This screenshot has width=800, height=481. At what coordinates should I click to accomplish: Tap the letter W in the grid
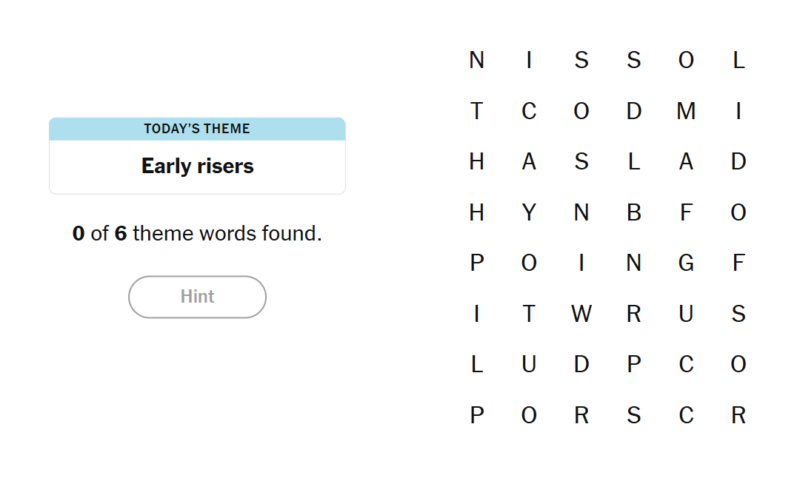(x=581, y=315)
